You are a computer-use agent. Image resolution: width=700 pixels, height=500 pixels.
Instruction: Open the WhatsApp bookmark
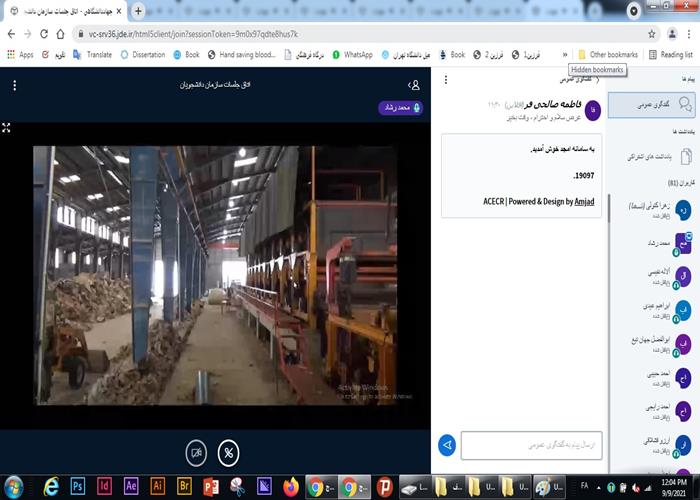[x=352, y=54]
